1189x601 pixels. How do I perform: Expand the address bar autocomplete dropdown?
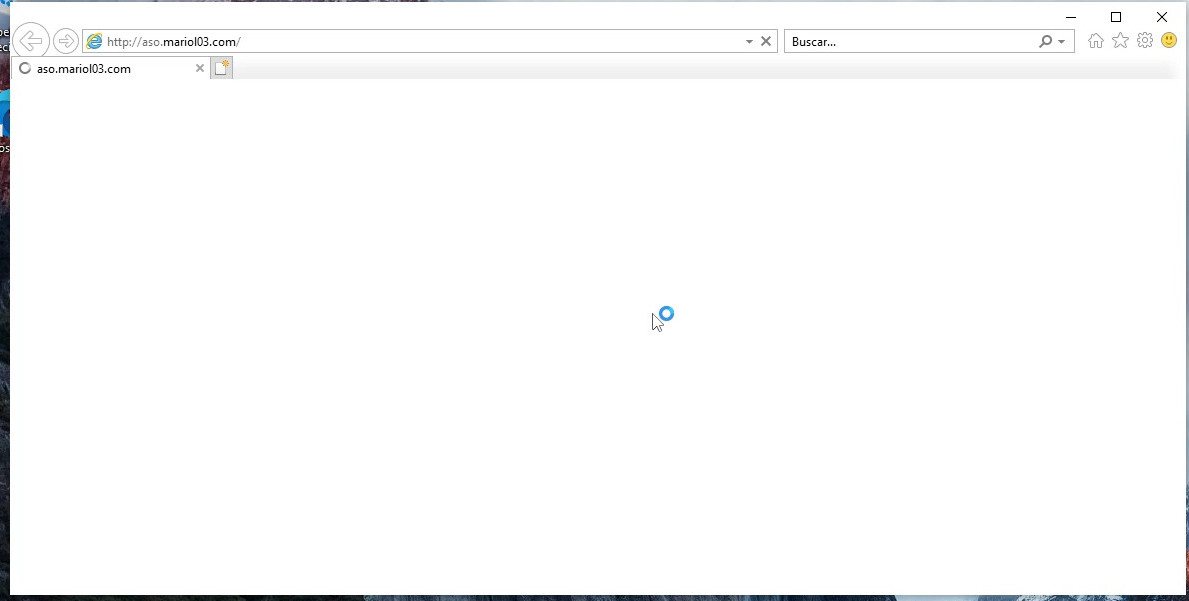coord(749,41)
